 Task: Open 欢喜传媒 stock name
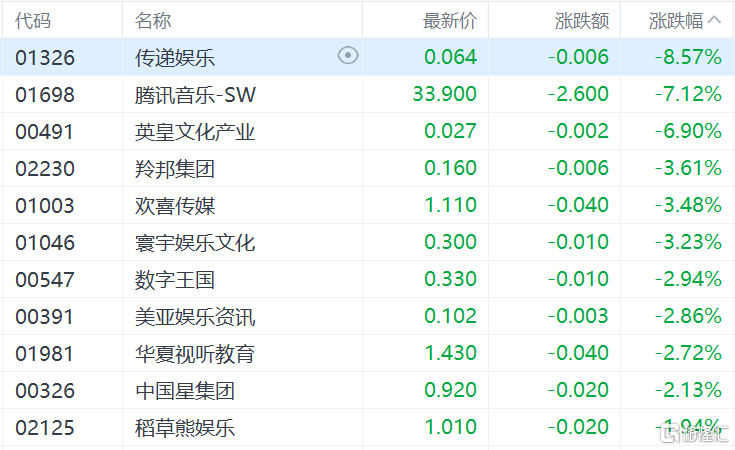click(175, 206)
